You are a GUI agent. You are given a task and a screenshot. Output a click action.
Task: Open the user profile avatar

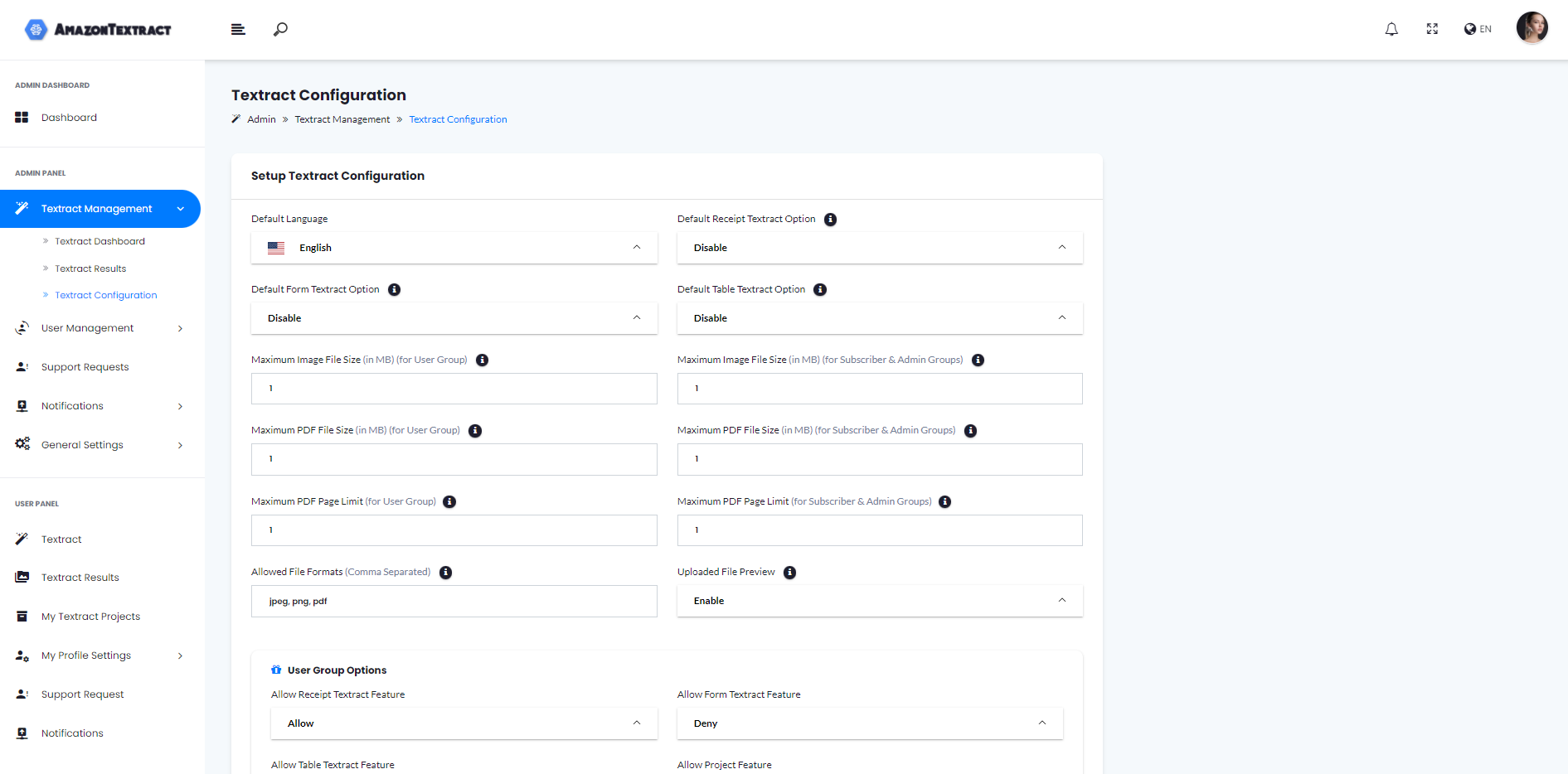pos(1532,28)
